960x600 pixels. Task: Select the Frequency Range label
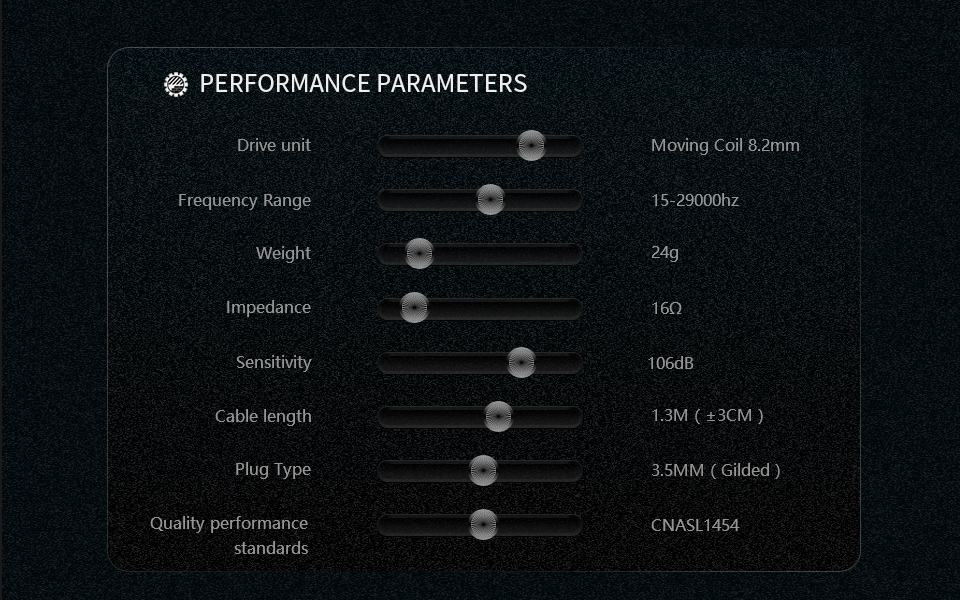click(x=244, y=200)
